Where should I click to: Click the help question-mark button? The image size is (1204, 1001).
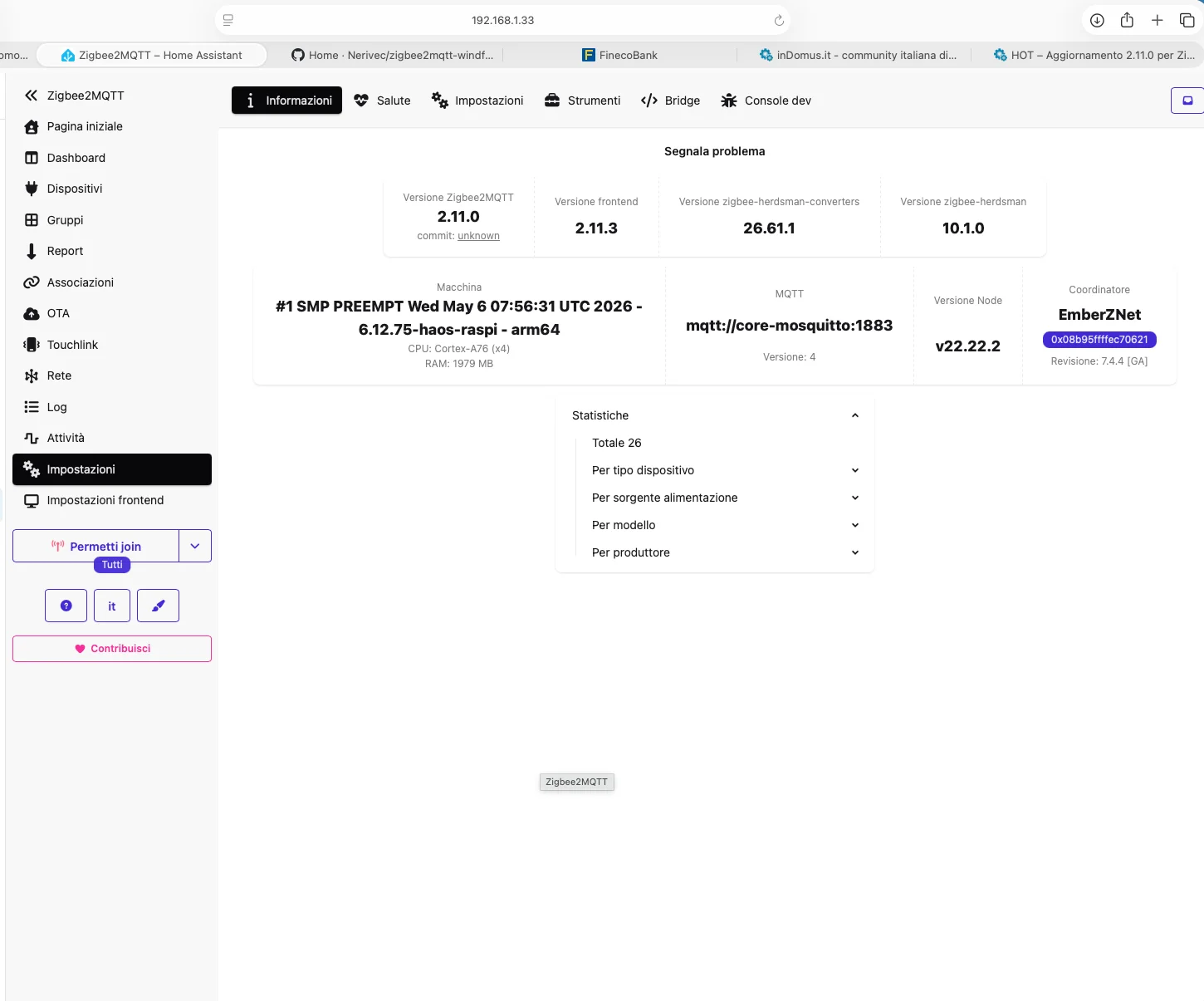pos(66,606)
